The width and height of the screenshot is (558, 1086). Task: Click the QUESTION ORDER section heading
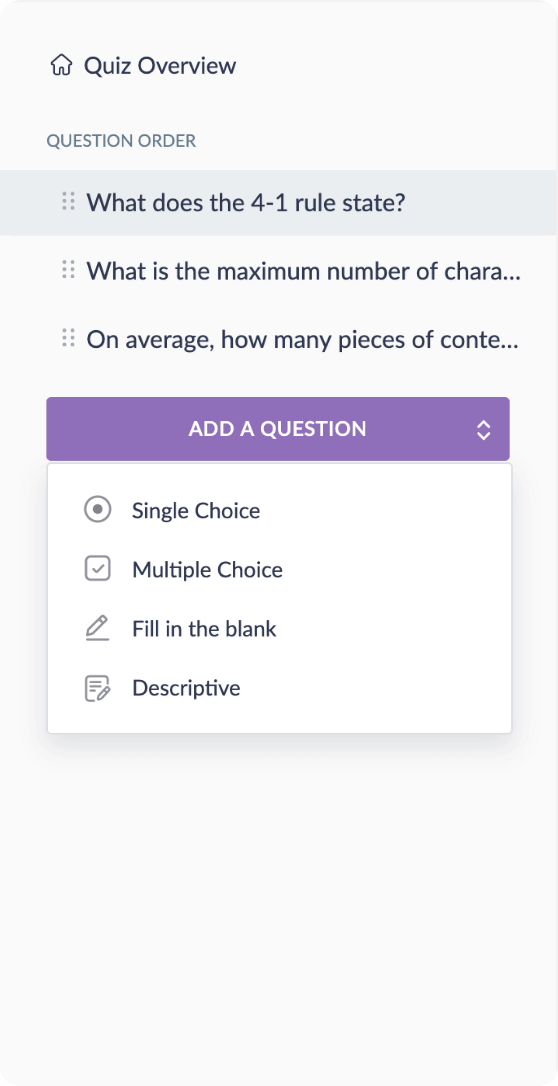121,141
